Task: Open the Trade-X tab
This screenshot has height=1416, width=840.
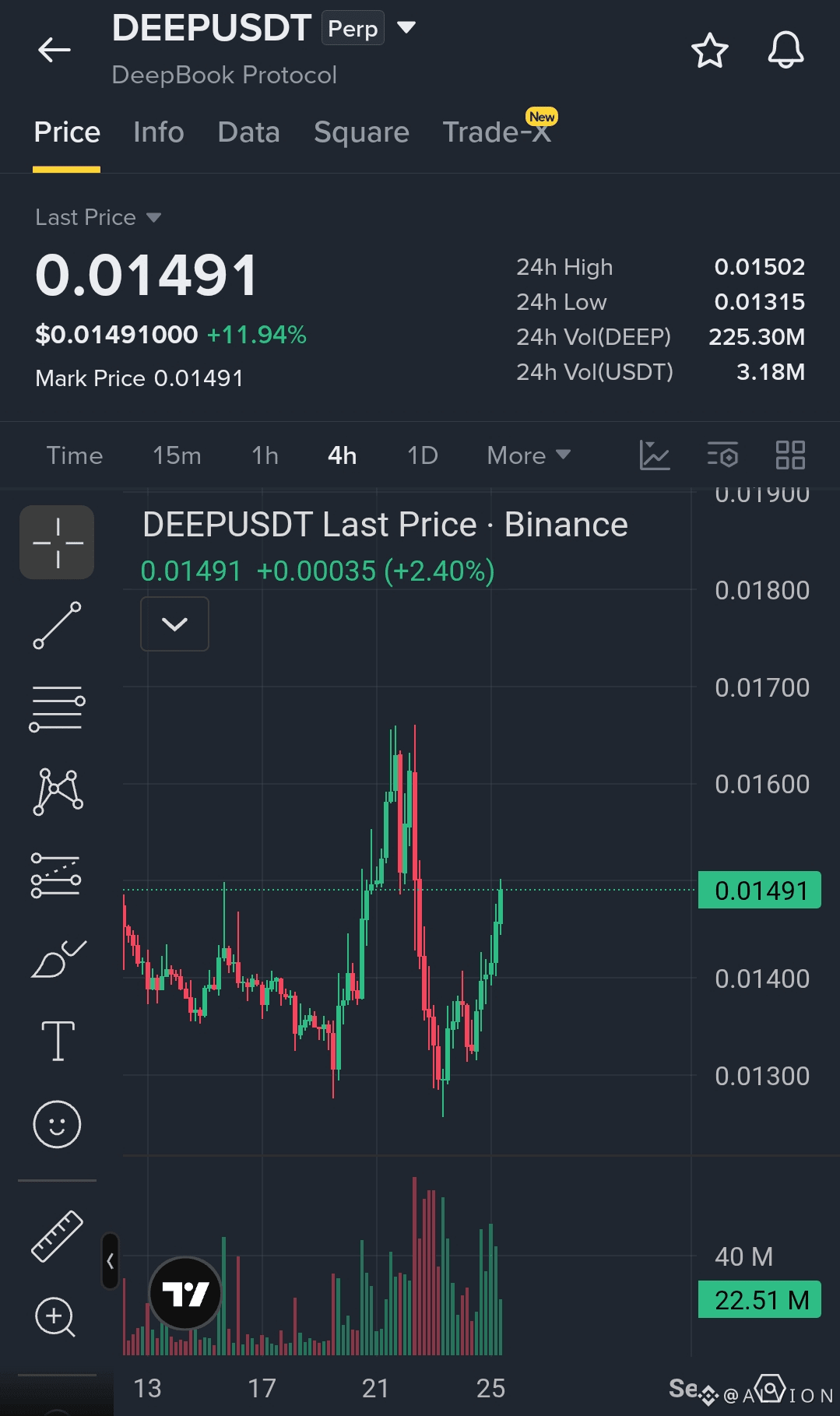Action: (497, 132)
